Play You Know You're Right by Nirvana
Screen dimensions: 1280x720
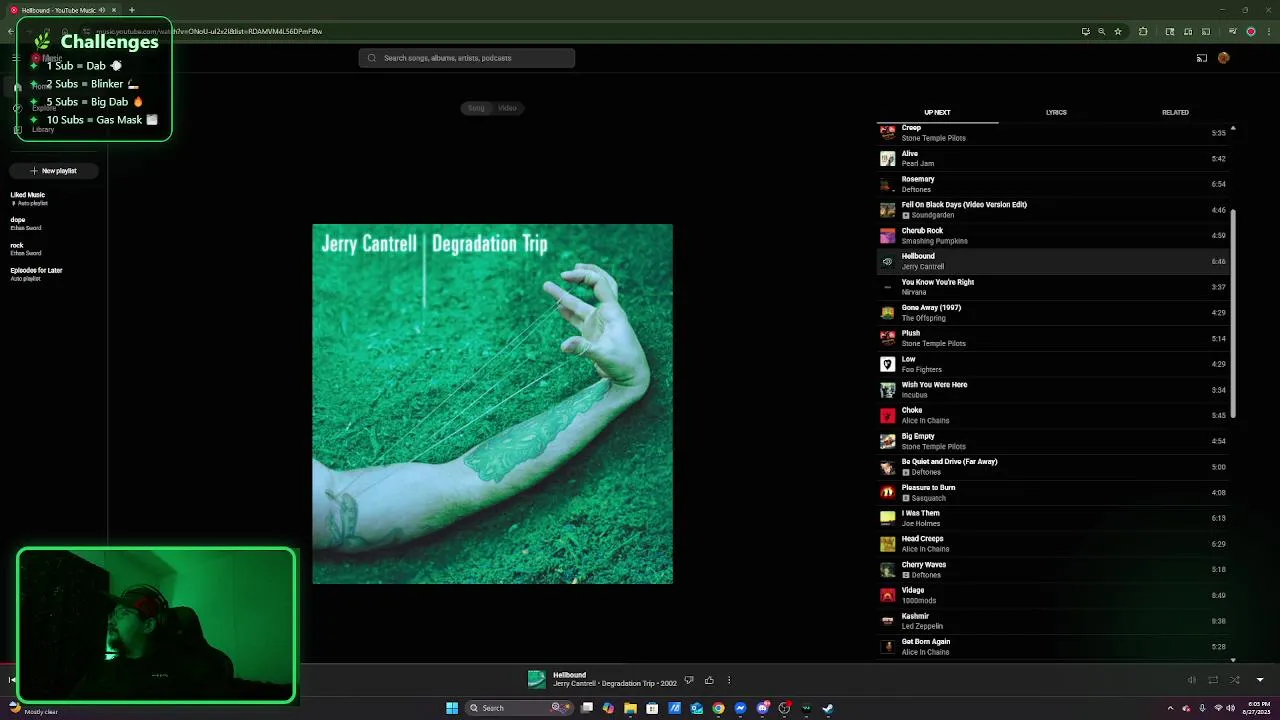pyautogui.click(x=1053, y=287)
